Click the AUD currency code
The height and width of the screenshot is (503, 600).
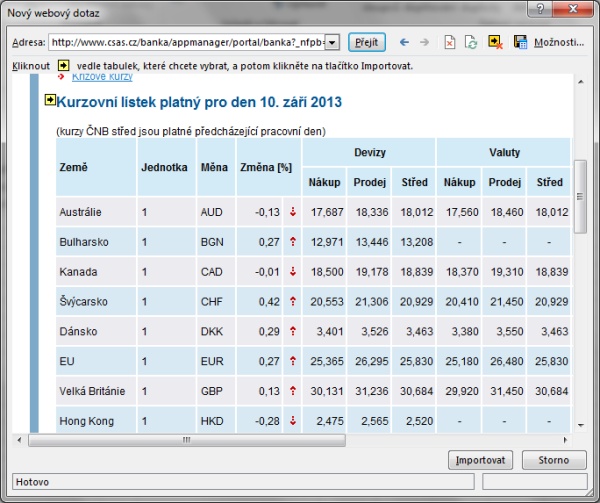(x=212, y=212)
